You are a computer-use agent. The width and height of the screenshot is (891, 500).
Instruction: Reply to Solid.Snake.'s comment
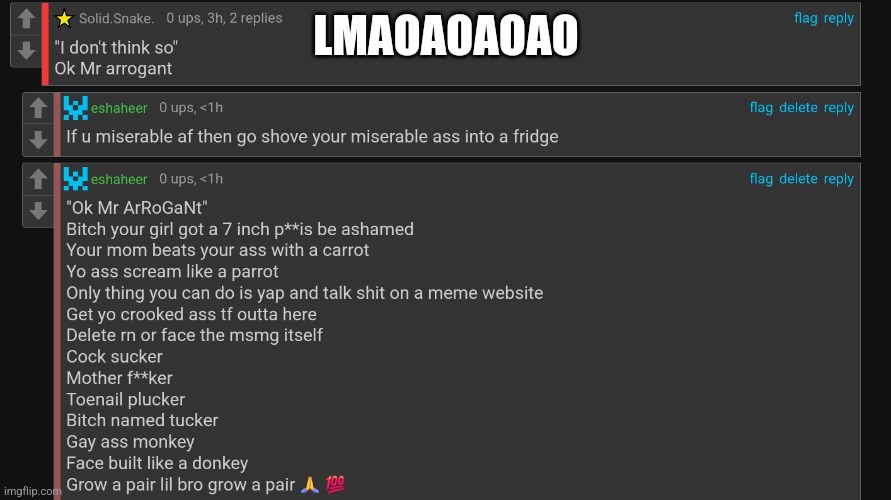pos(839,18)
